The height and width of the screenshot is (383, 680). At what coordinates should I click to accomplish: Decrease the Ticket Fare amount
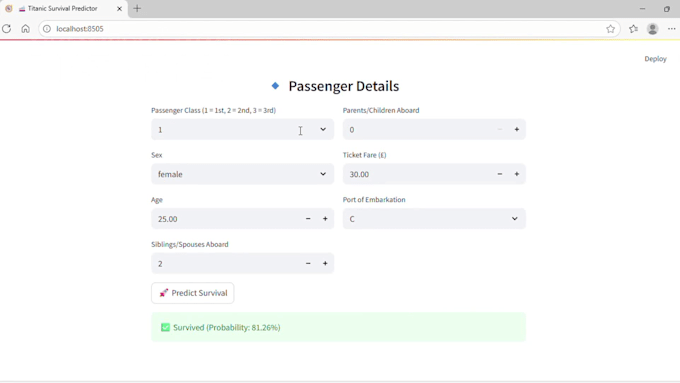(500, 174)
